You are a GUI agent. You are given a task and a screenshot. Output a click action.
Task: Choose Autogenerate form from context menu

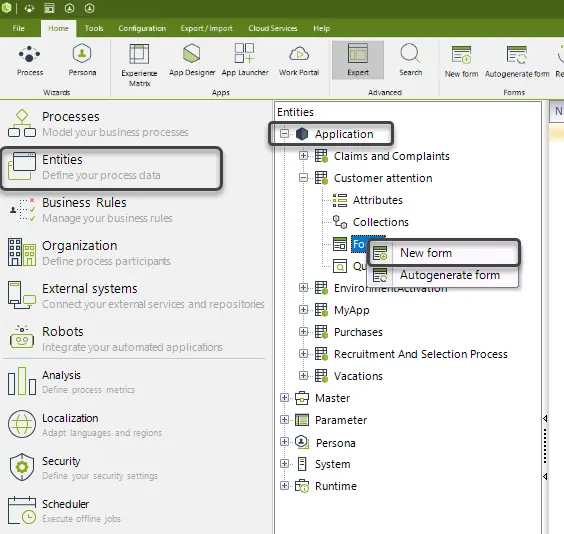444,275
